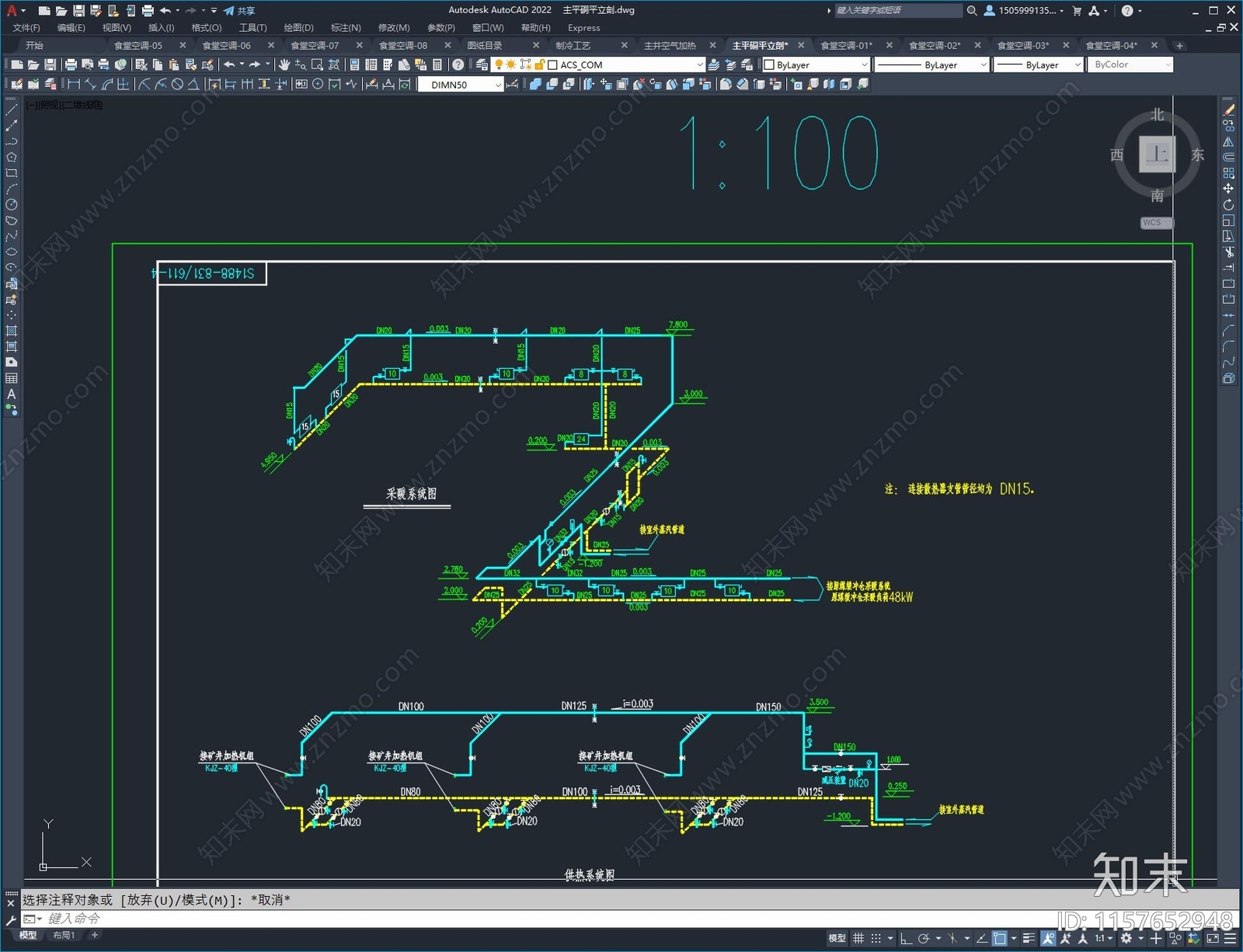Open the annotation scale 1:1 dropdown
1243x952 pixels.
pos(1104,938)
